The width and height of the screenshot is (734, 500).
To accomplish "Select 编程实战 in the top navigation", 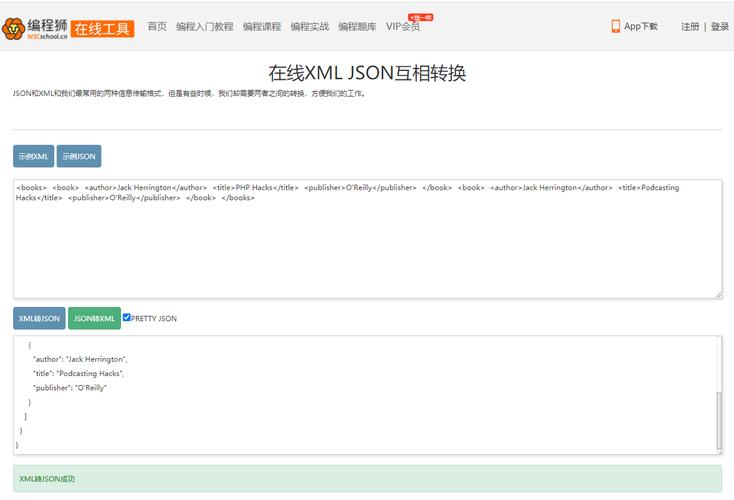I will [x=309, y=27].
